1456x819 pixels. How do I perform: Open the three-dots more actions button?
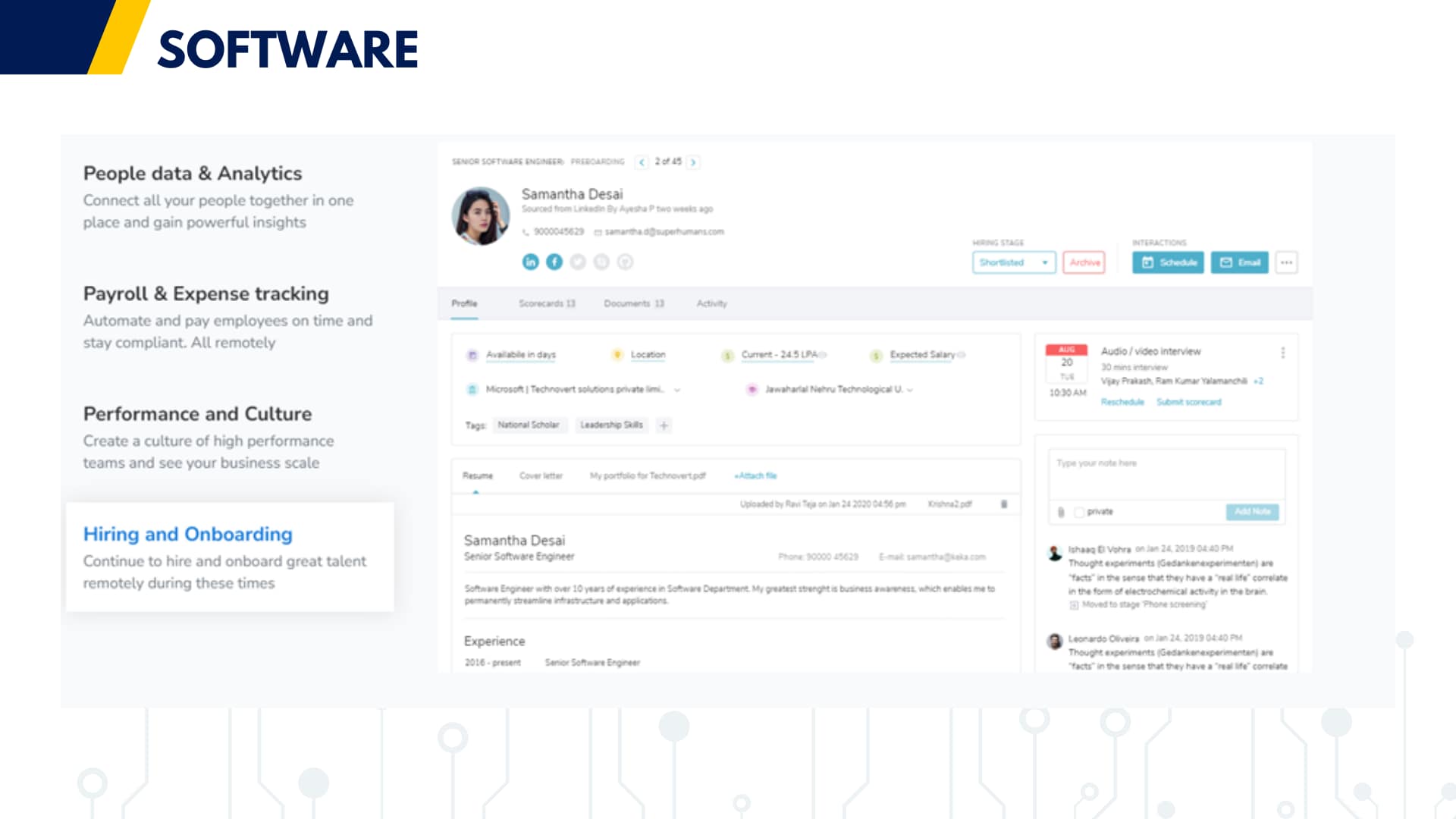click(1286, 262)
